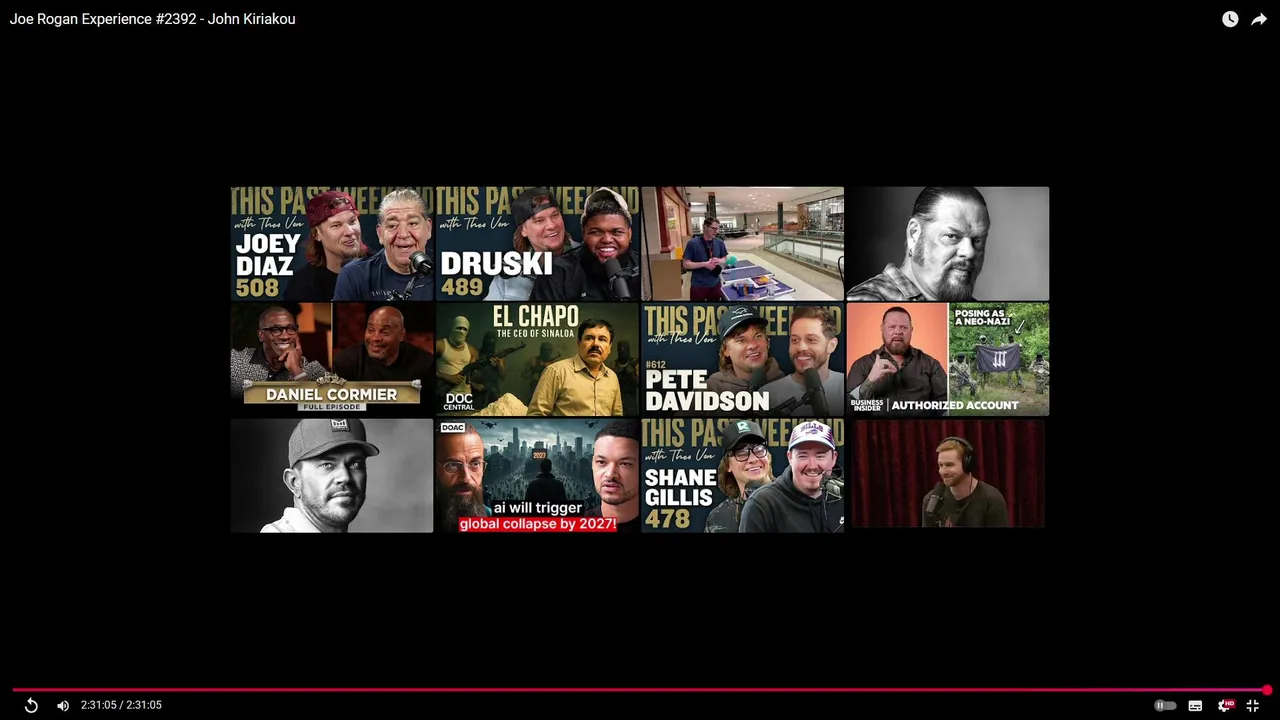The width and height of the screenshot is (1280, 720).
Task: Open the HD settings gear
Action: click(1224, 705)
